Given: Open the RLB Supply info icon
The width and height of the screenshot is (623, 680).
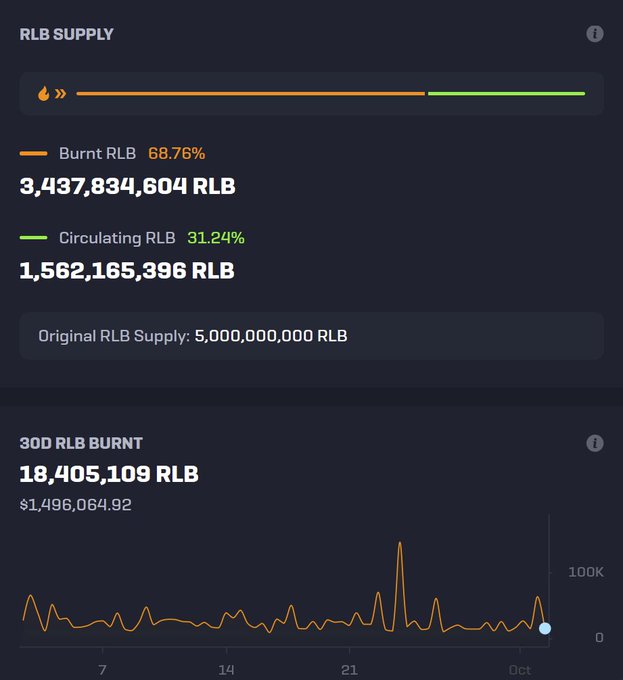Looking at the screenshot, I should [x=595, y=34].
